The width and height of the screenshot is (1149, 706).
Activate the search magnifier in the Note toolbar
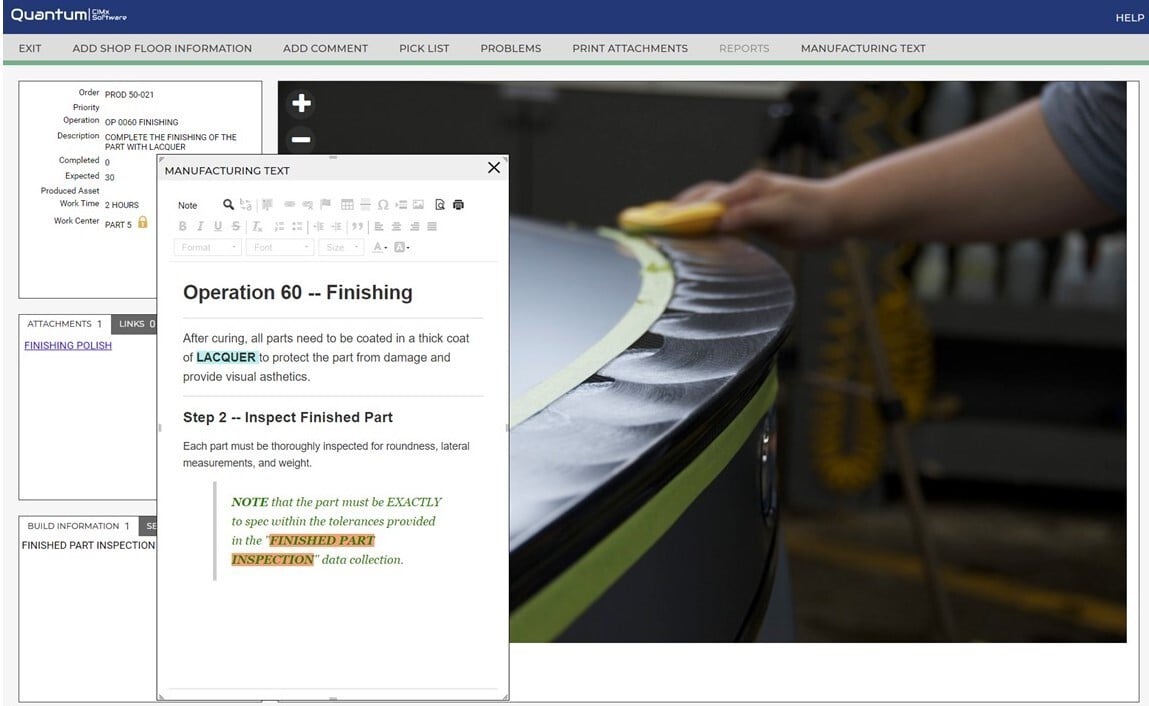point(228,204)
